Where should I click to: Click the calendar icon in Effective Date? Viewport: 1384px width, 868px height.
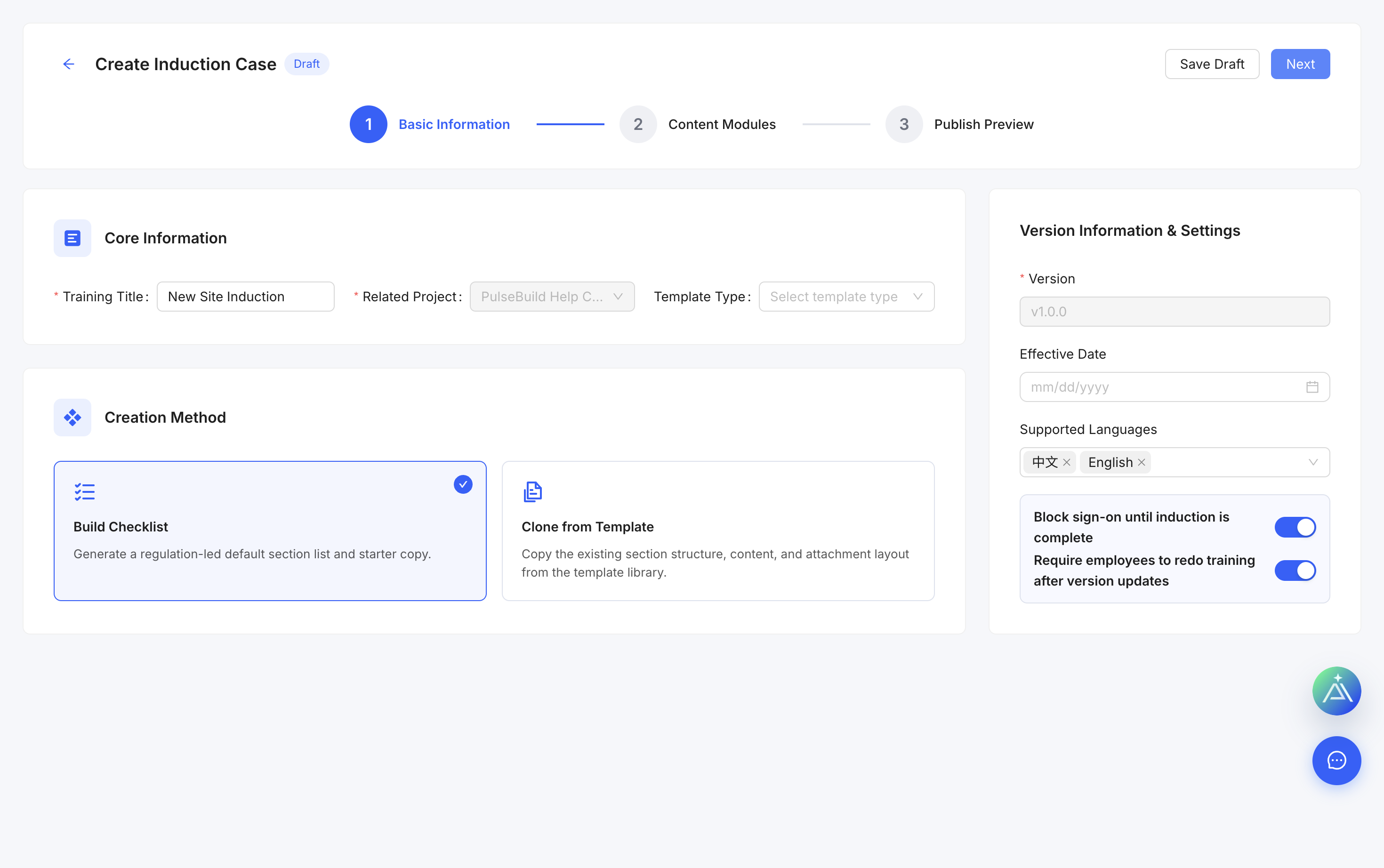pos(1312,387)
